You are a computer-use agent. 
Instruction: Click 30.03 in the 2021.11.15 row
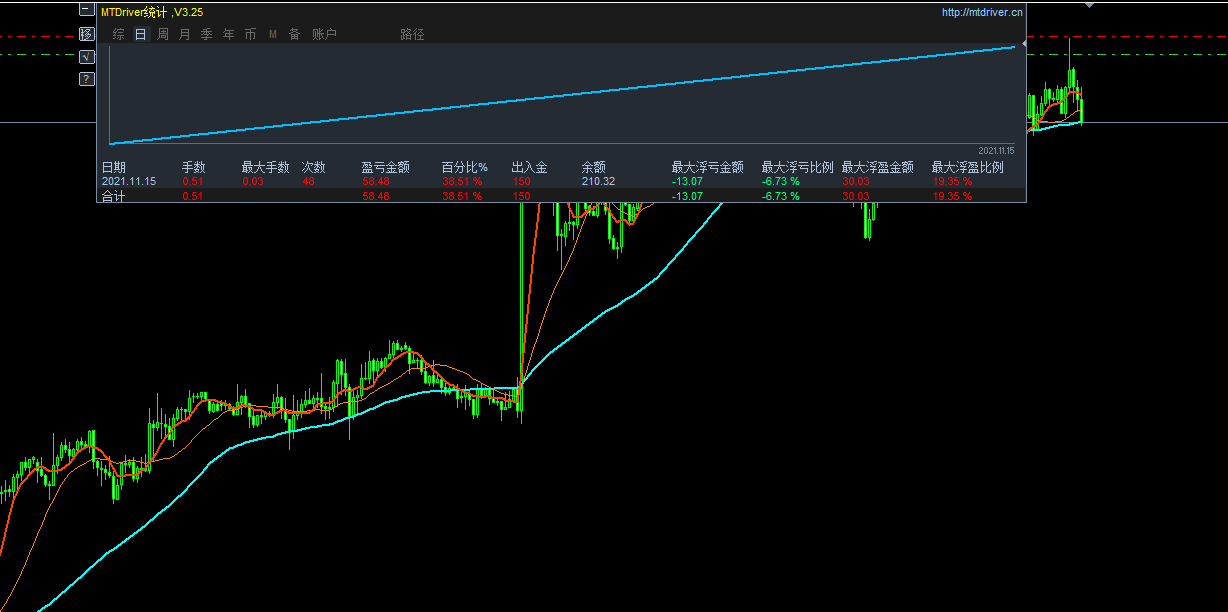pyautogui.click(x=856, y=182)
